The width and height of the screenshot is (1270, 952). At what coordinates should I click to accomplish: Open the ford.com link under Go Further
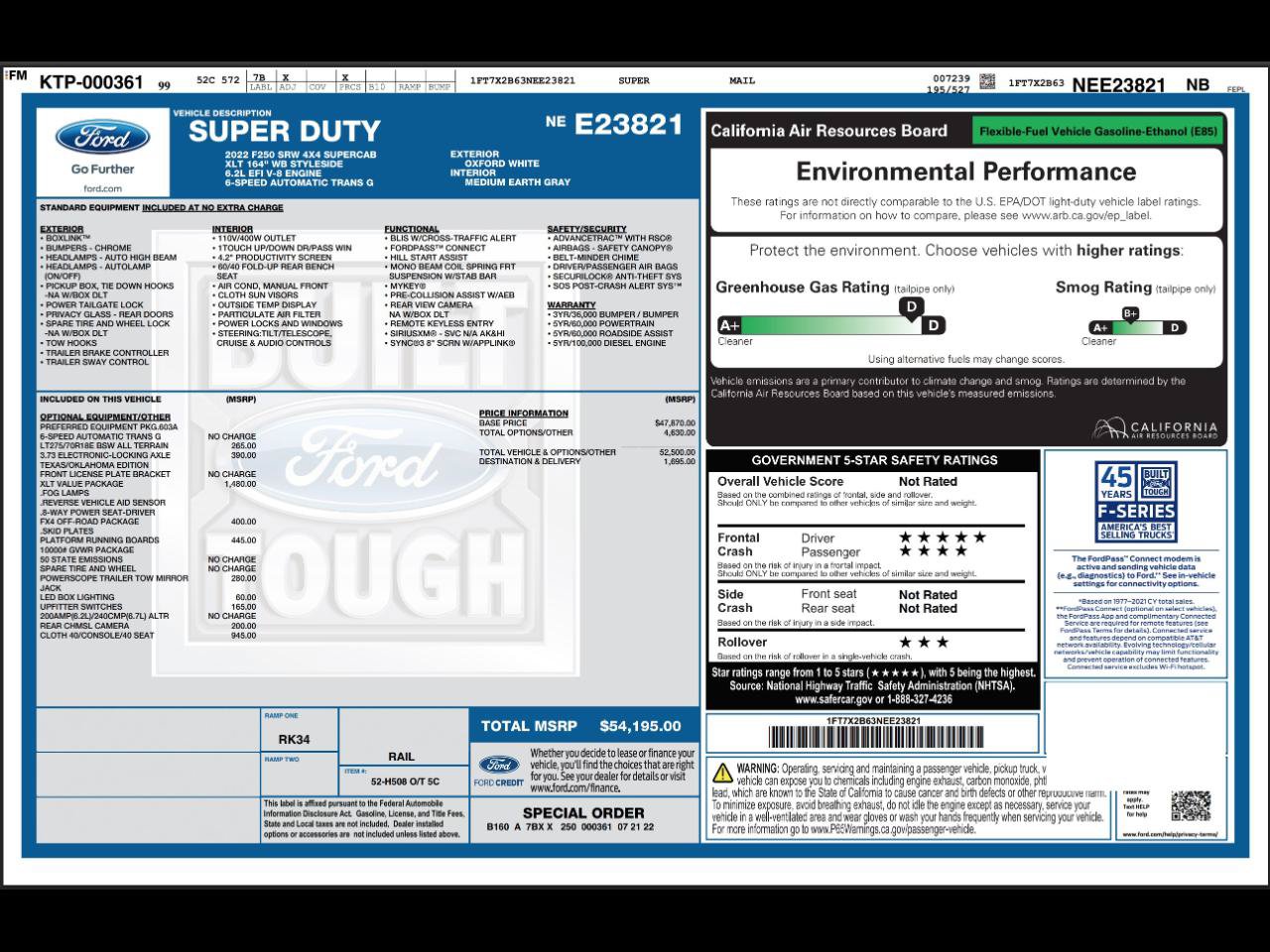(102, 188)
